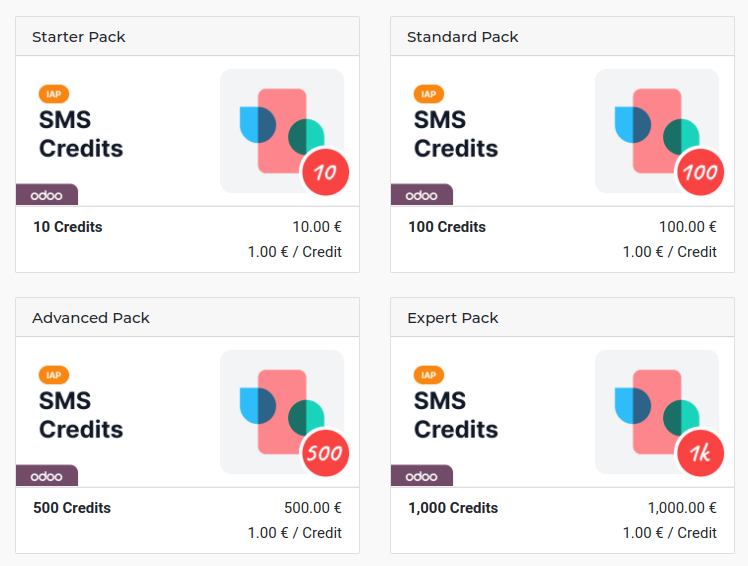Screen dimensions: 748x566
Task: Click the IAP badge in Advanced Pack
Action: pos(54,375)
